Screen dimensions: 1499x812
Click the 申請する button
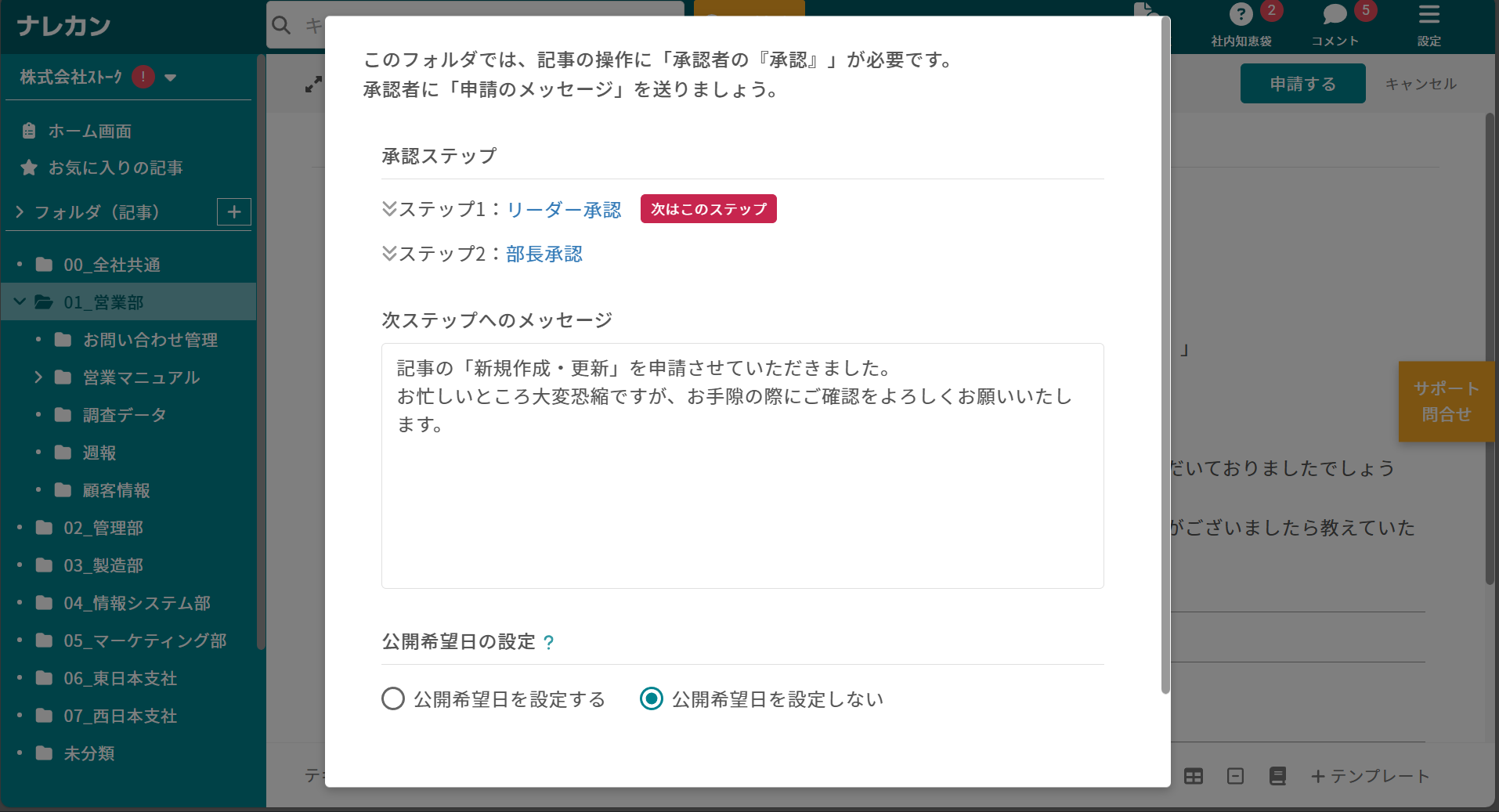tap(1302, 83)
